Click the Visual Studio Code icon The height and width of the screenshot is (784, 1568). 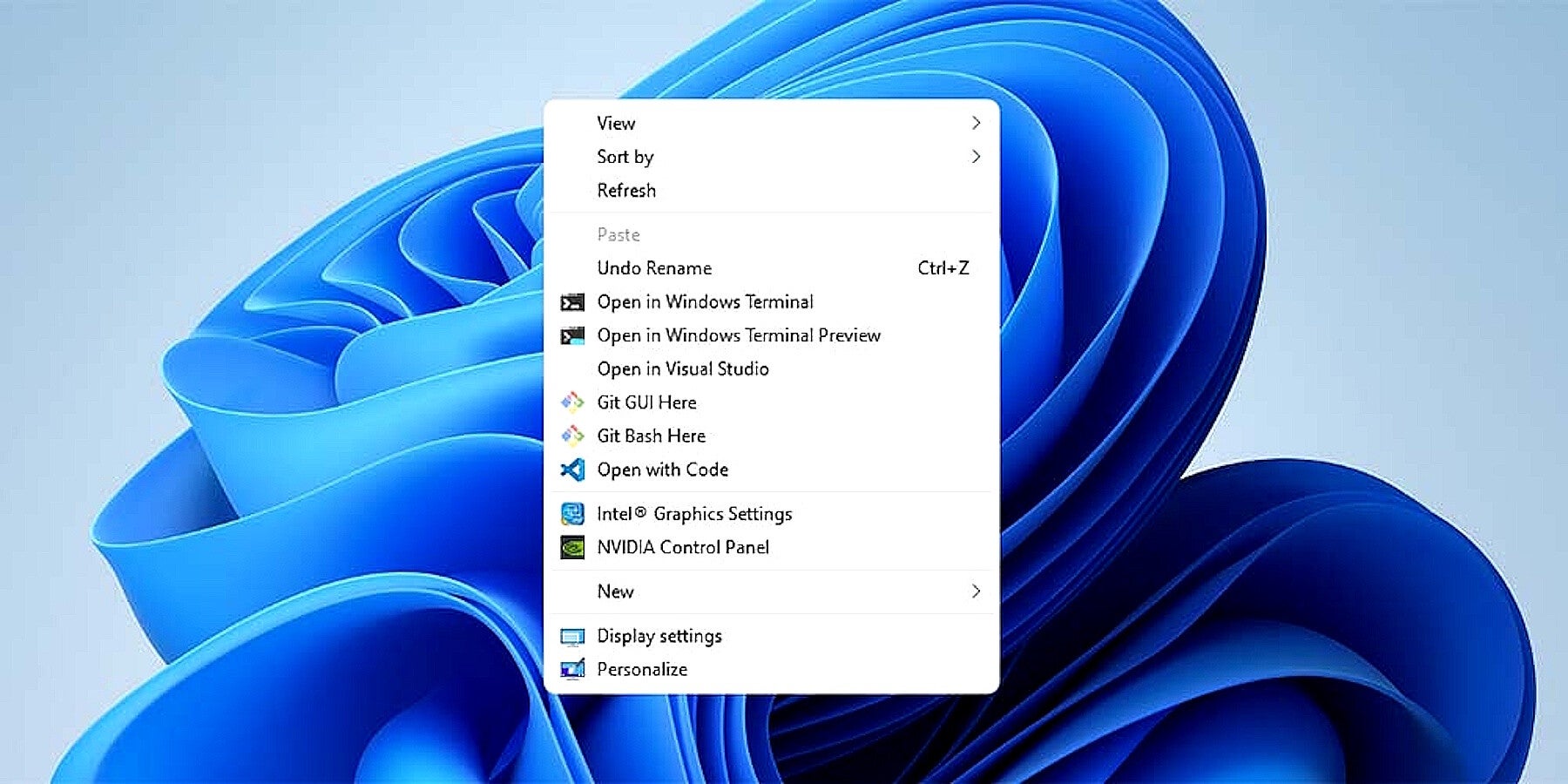572,470
